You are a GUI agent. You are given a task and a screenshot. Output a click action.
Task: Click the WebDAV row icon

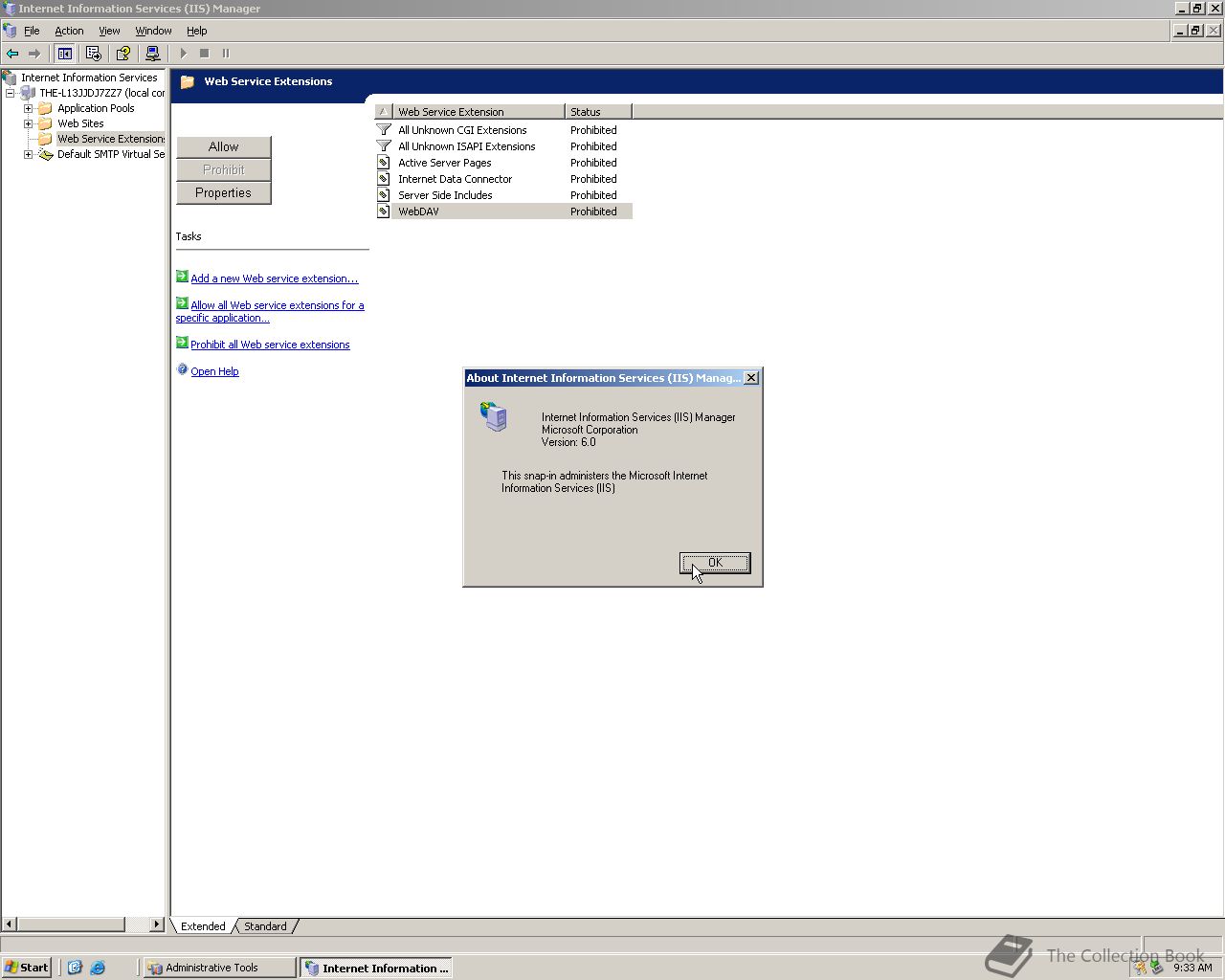384,212
